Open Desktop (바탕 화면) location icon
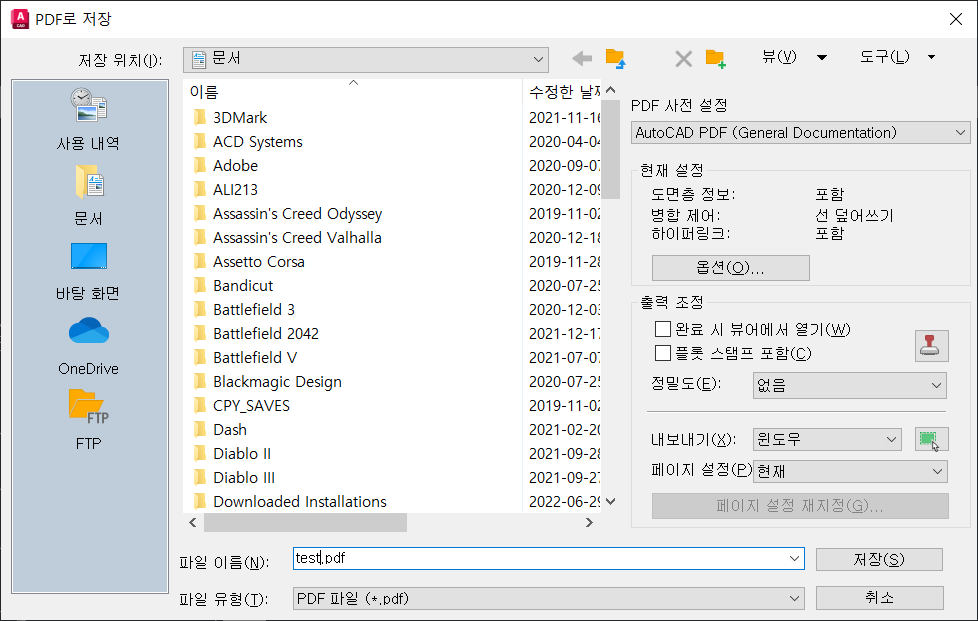 coord(88,271)
